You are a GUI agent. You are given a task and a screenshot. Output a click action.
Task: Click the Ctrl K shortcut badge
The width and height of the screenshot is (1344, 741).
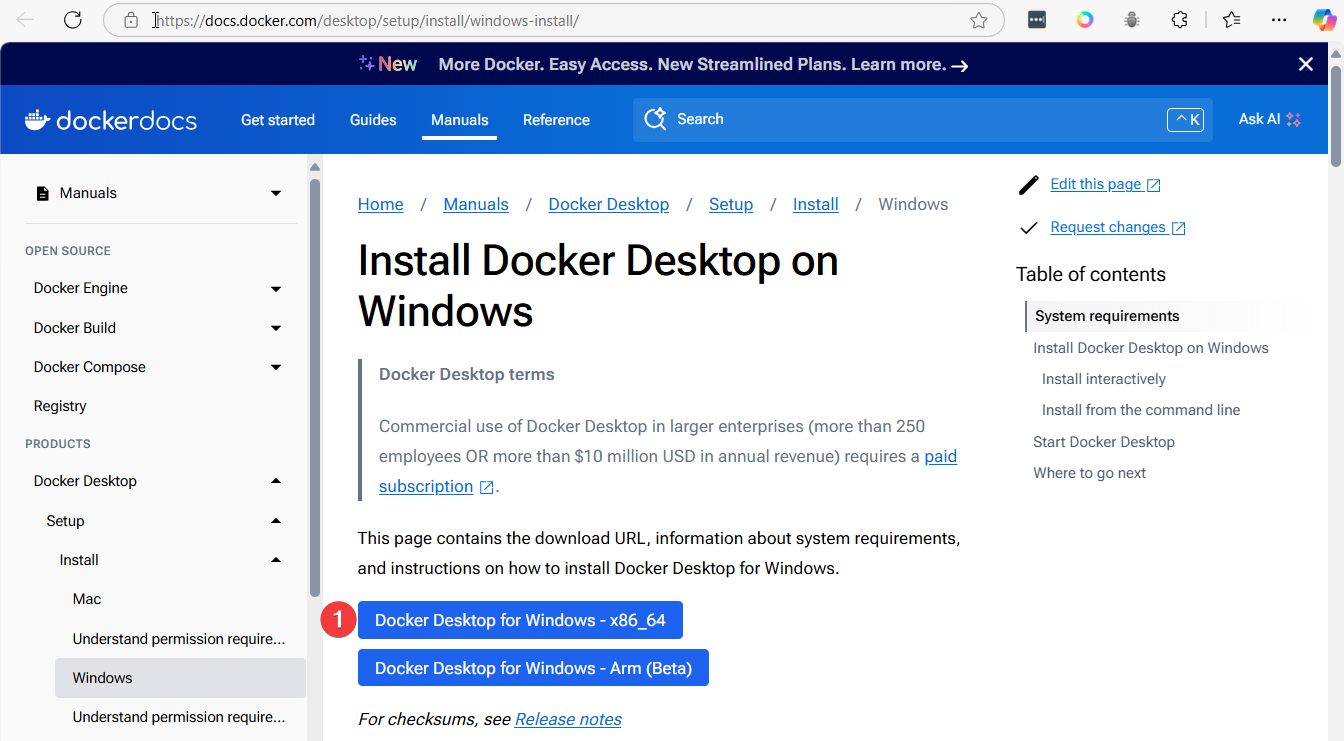[x=1186, y=120]
